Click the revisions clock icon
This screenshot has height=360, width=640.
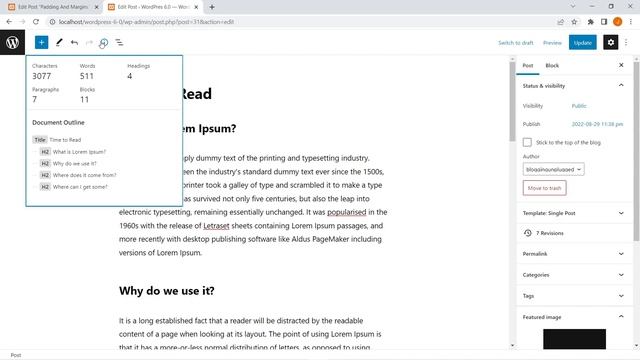tap(528, 233)
